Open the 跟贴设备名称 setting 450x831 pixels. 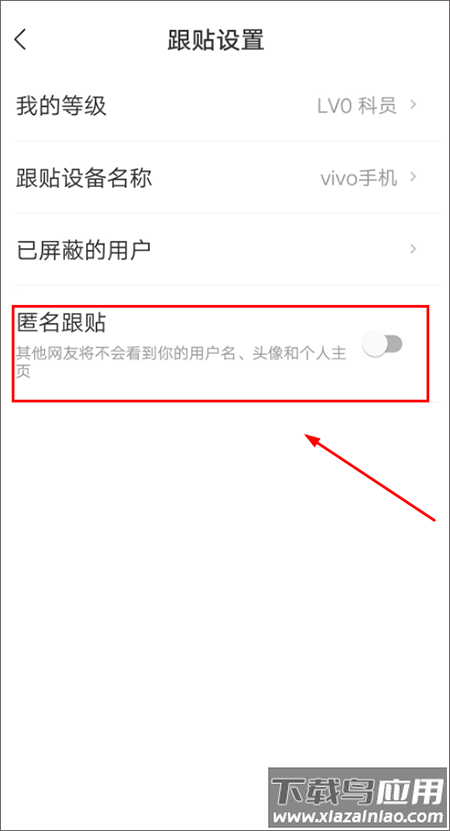(227, 178)
